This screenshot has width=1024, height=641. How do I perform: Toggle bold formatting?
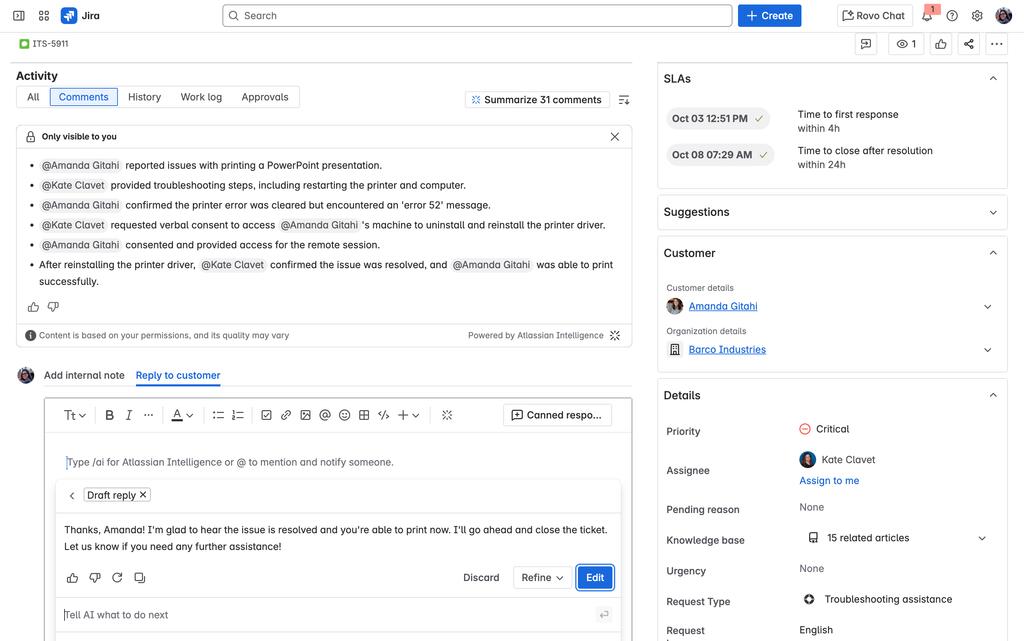(x=109, y=415)
